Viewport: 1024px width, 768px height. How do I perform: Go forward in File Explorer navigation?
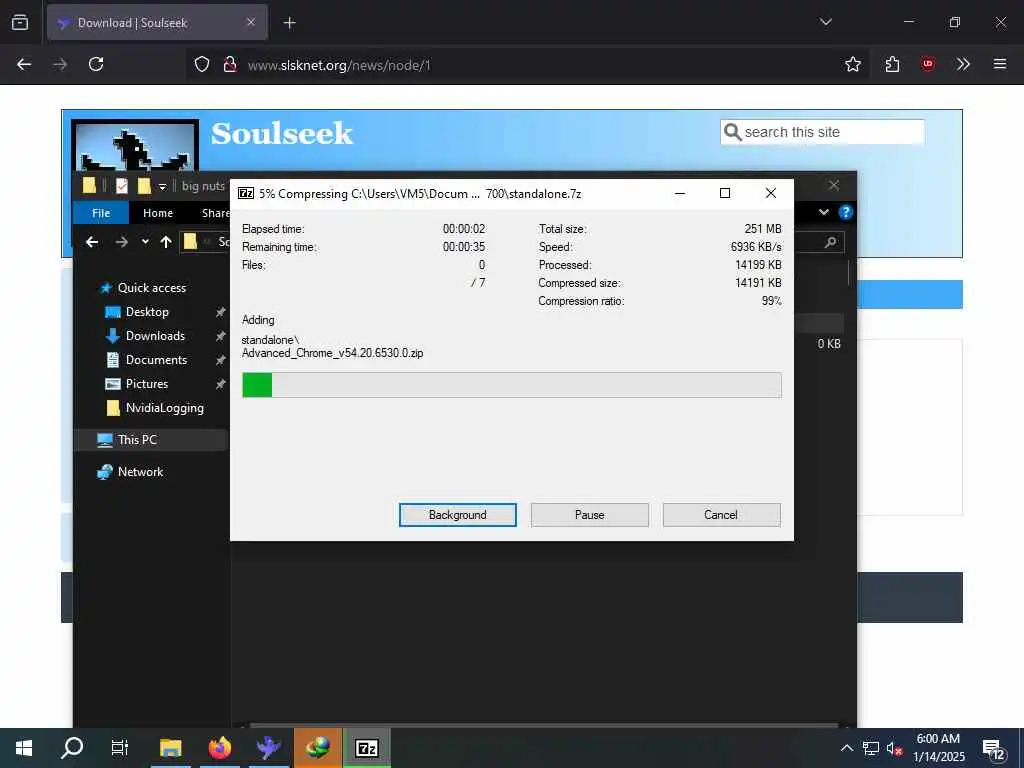[x=121, y=242]
